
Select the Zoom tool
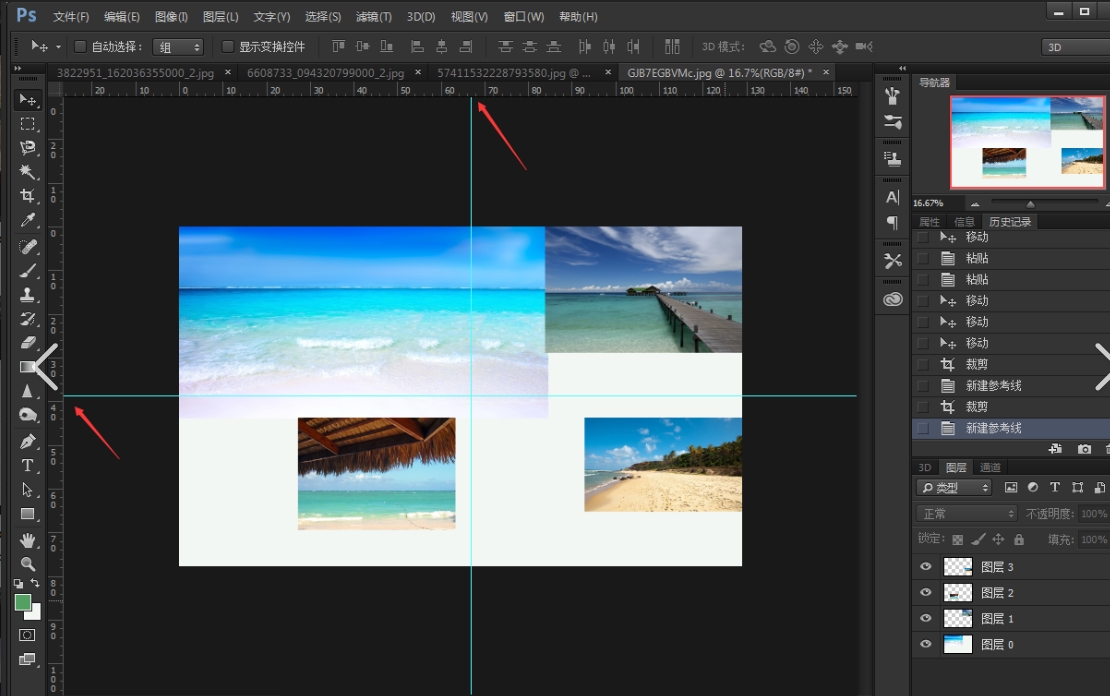tap(28, 564)
